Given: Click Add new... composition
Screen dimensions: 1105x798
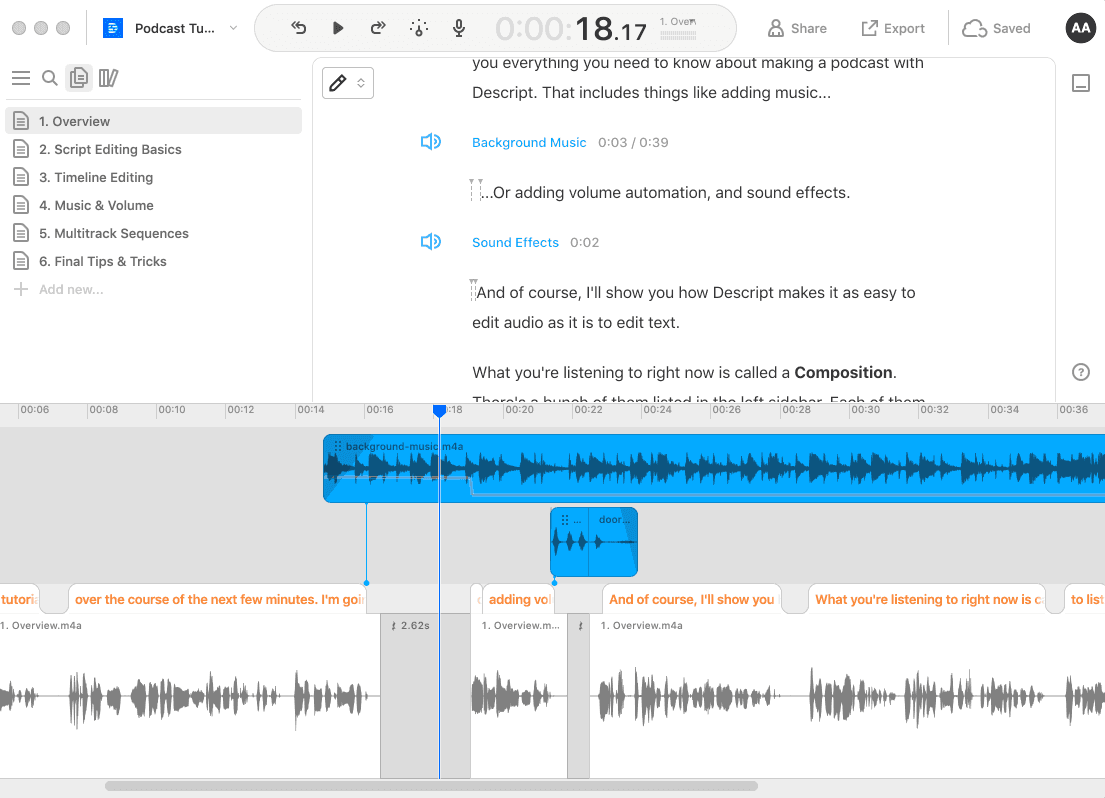Looking at the screenshot, I should [x=59, y=289].
